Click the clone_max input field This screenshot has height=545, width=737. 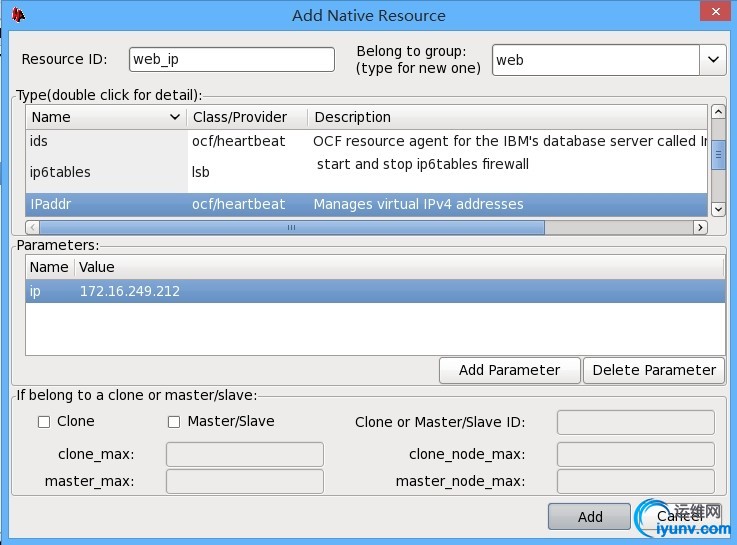pos(245,454)
